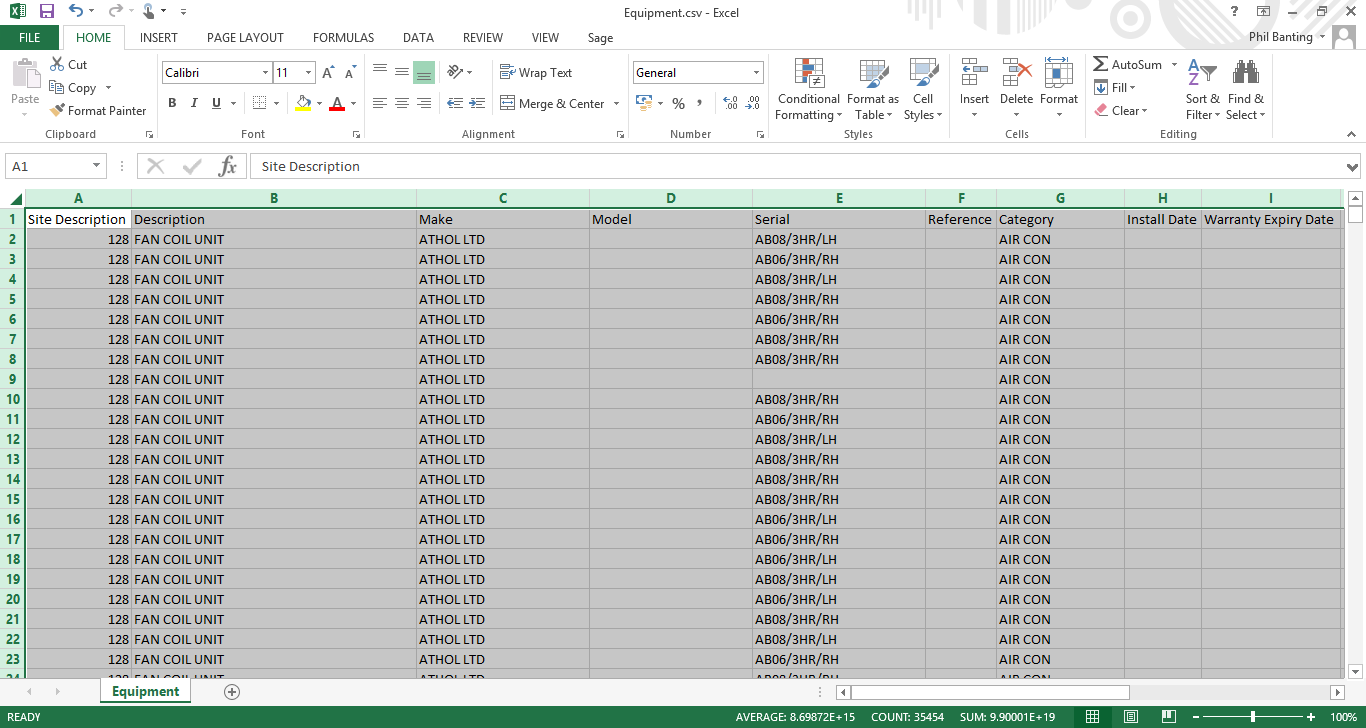Open the FILE menu
The width and height of the screenshot is (1366, 728).
(x=29, y=37)
